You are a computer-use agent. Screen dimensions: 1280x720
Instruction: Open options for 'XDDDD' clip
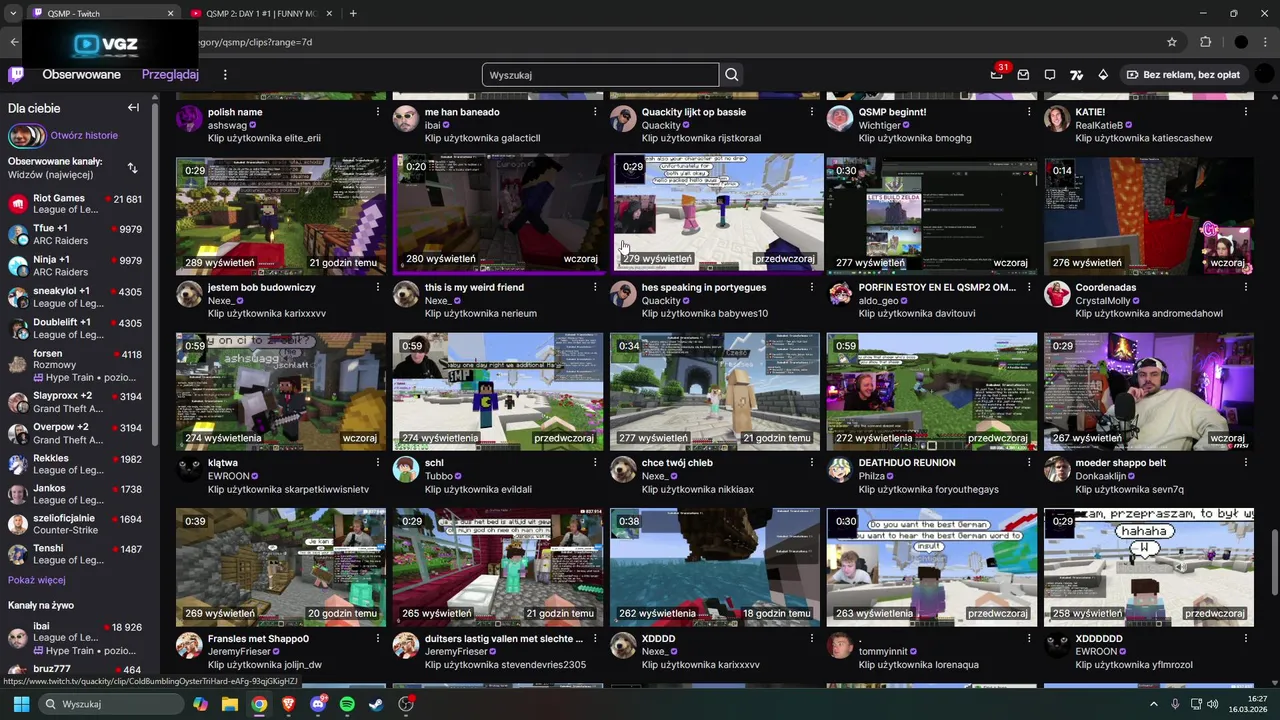[x=812, y=639]
